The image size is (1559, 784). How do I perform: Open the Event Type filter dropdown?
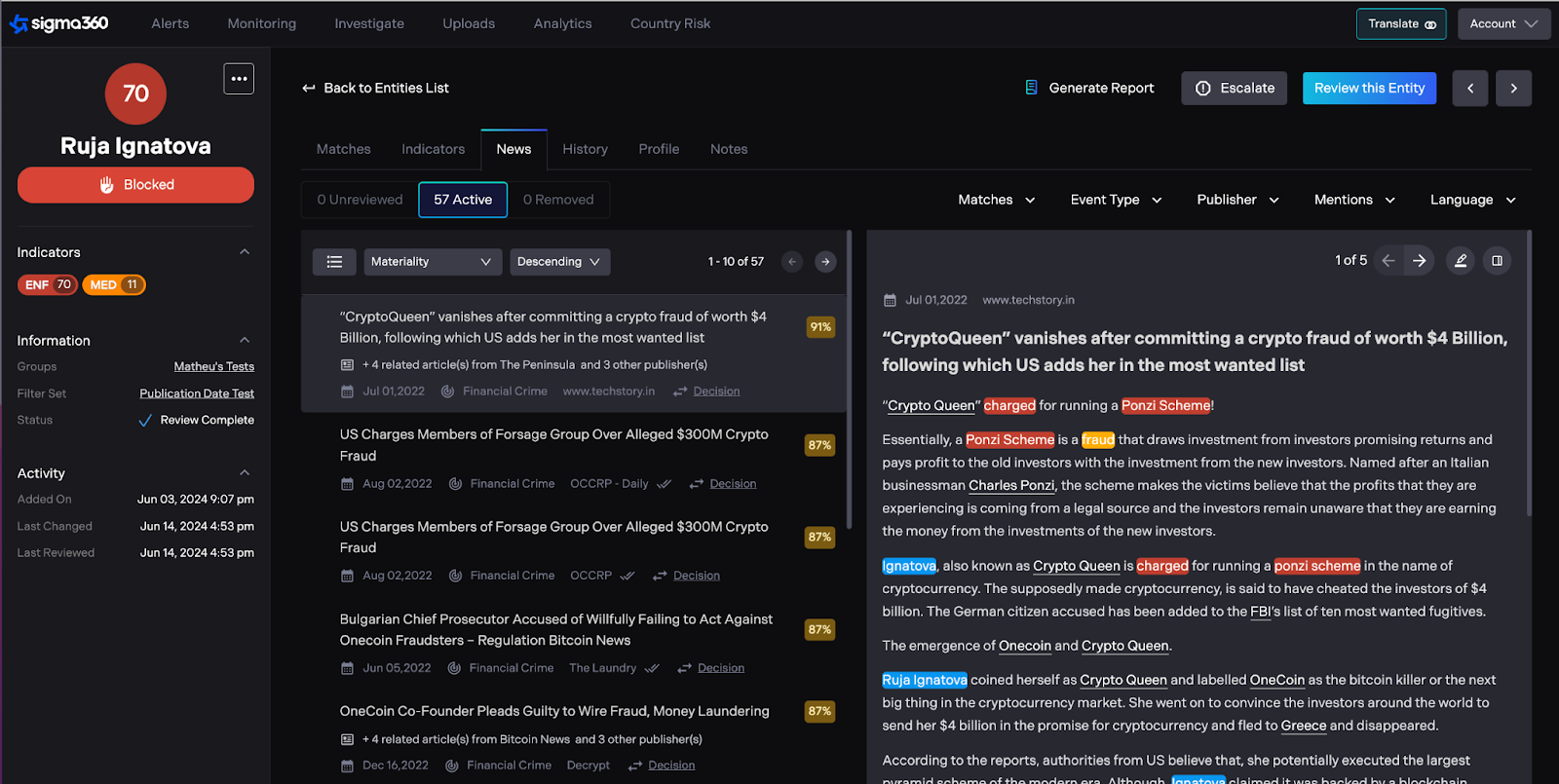(x=1116, y=200)
